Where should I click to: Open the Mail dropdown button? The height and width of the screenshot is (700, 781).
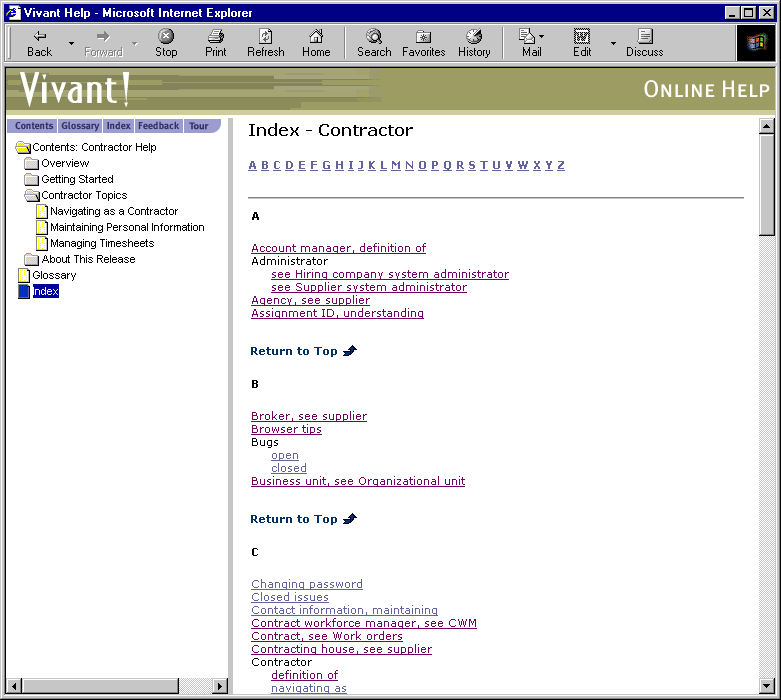point(532,43)
